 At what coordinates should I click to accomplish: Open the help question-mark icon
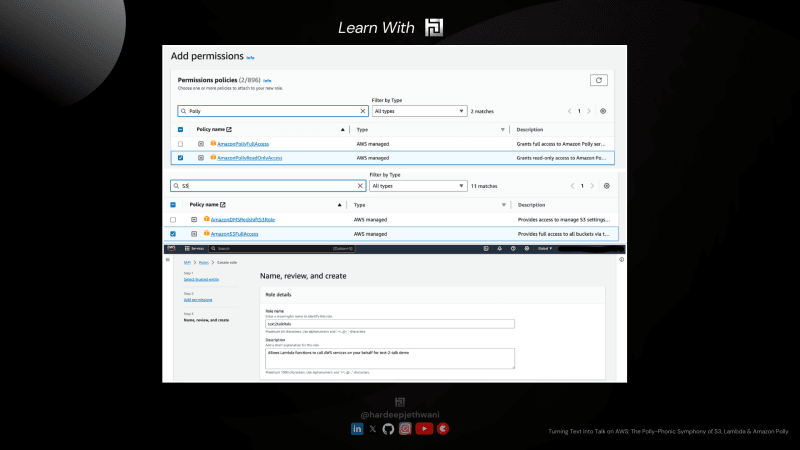click(513, 248)
